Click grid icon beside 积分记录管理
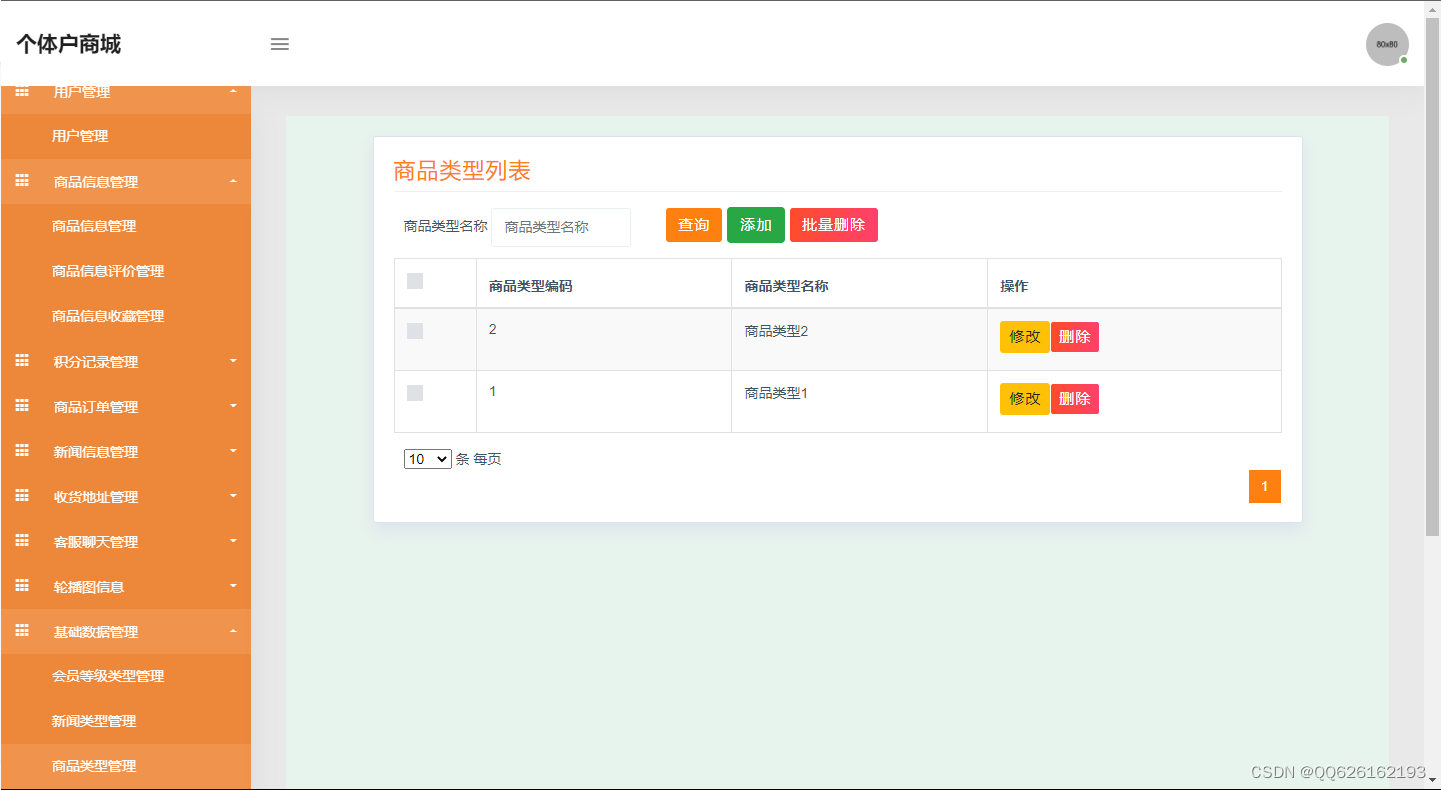Viewport: 1441px width, 790px height. coord(22,361)
